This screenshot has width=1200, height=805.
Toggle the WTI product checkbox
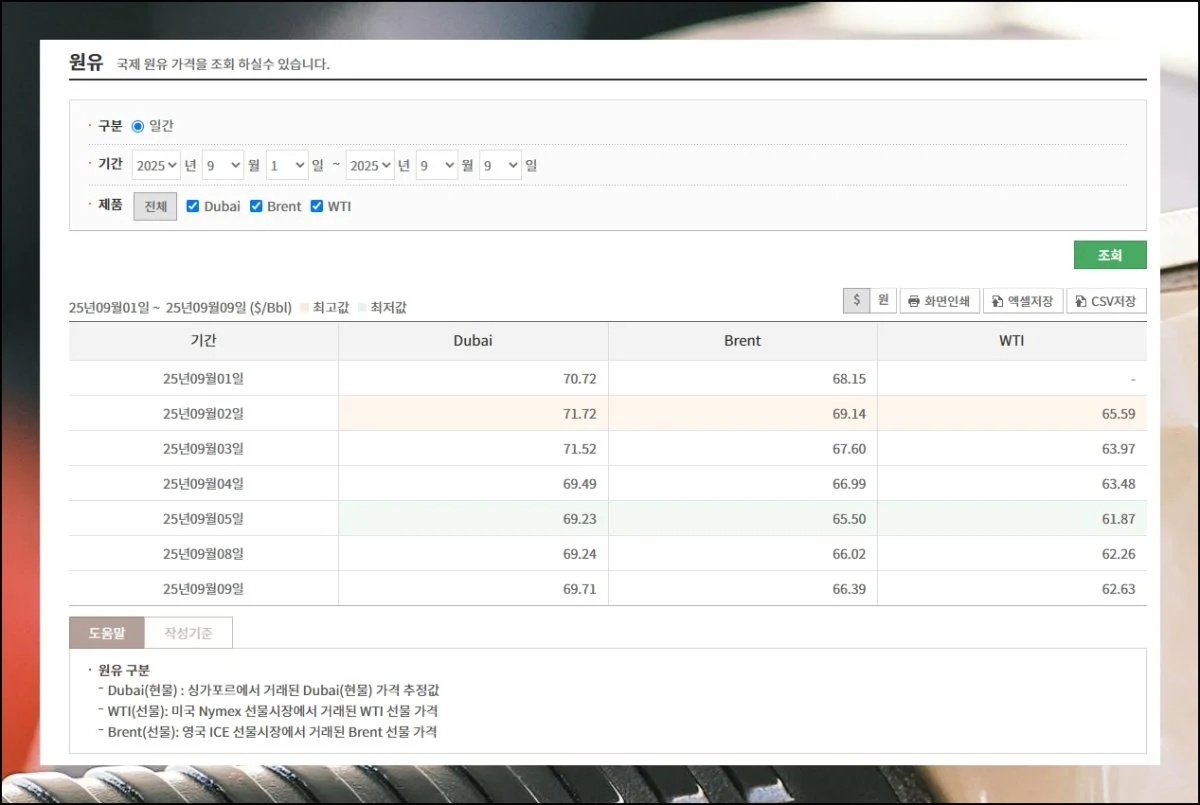click(x=317, y=206)
